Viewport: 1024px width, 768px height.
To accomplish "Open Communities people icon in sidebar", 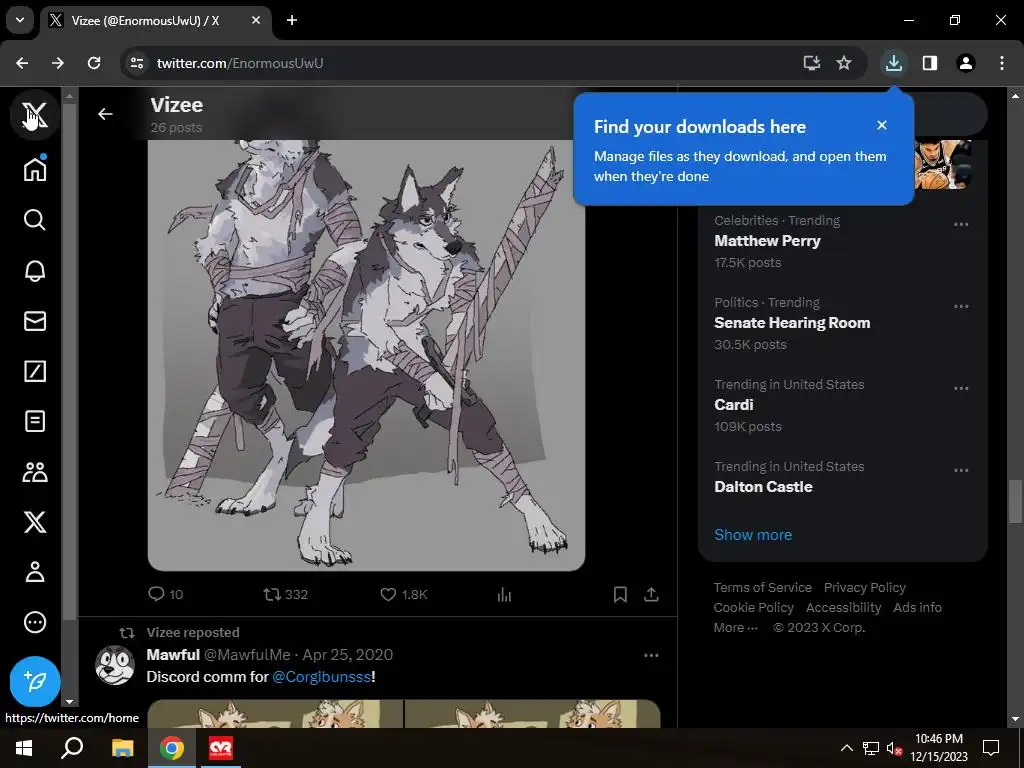I will (35, 472).
